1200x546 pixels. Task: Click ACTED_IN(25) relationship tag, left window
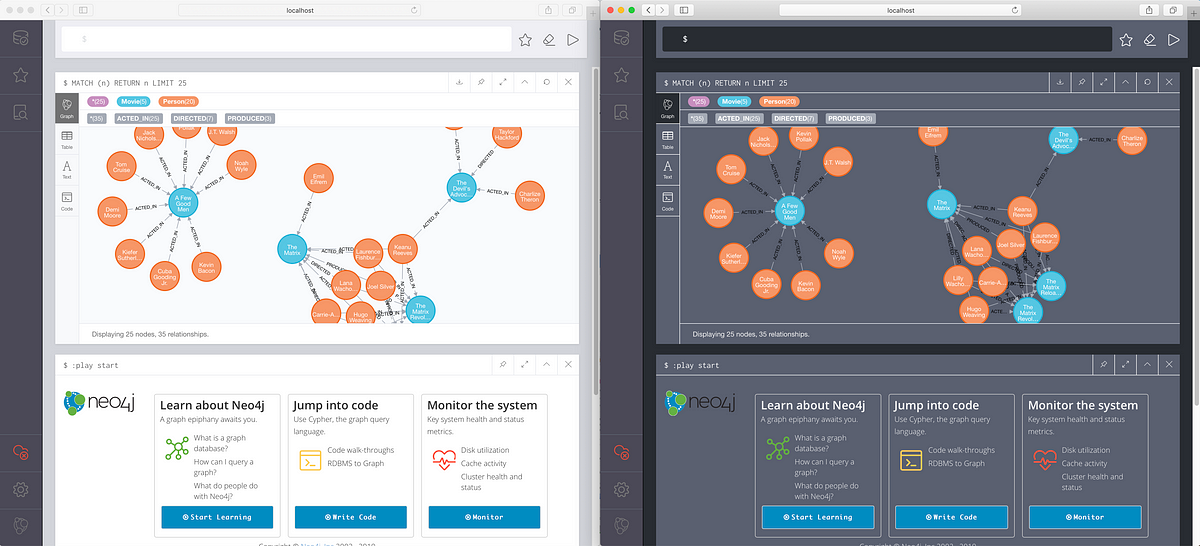(x=139, y=118)
